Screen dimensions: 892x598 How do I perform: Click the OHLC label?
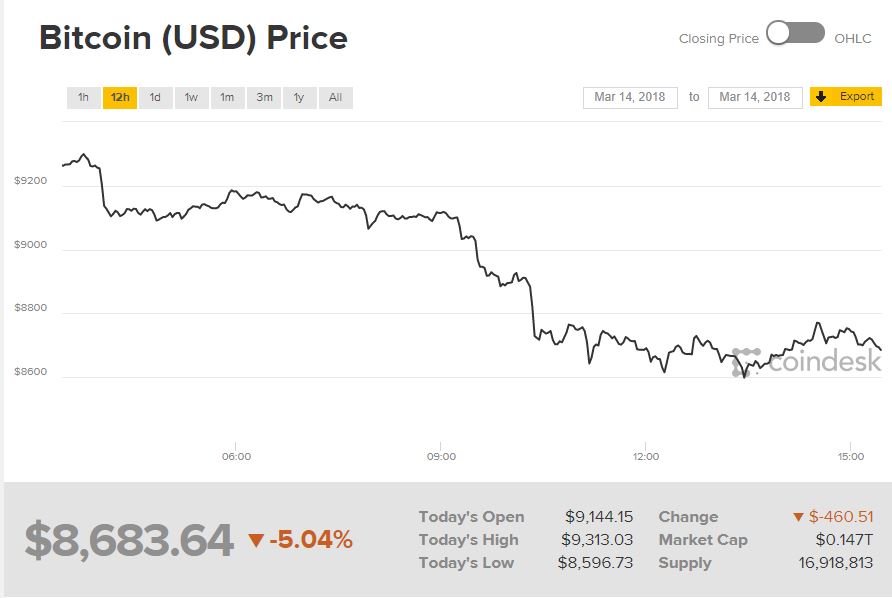tap(853, 39)
